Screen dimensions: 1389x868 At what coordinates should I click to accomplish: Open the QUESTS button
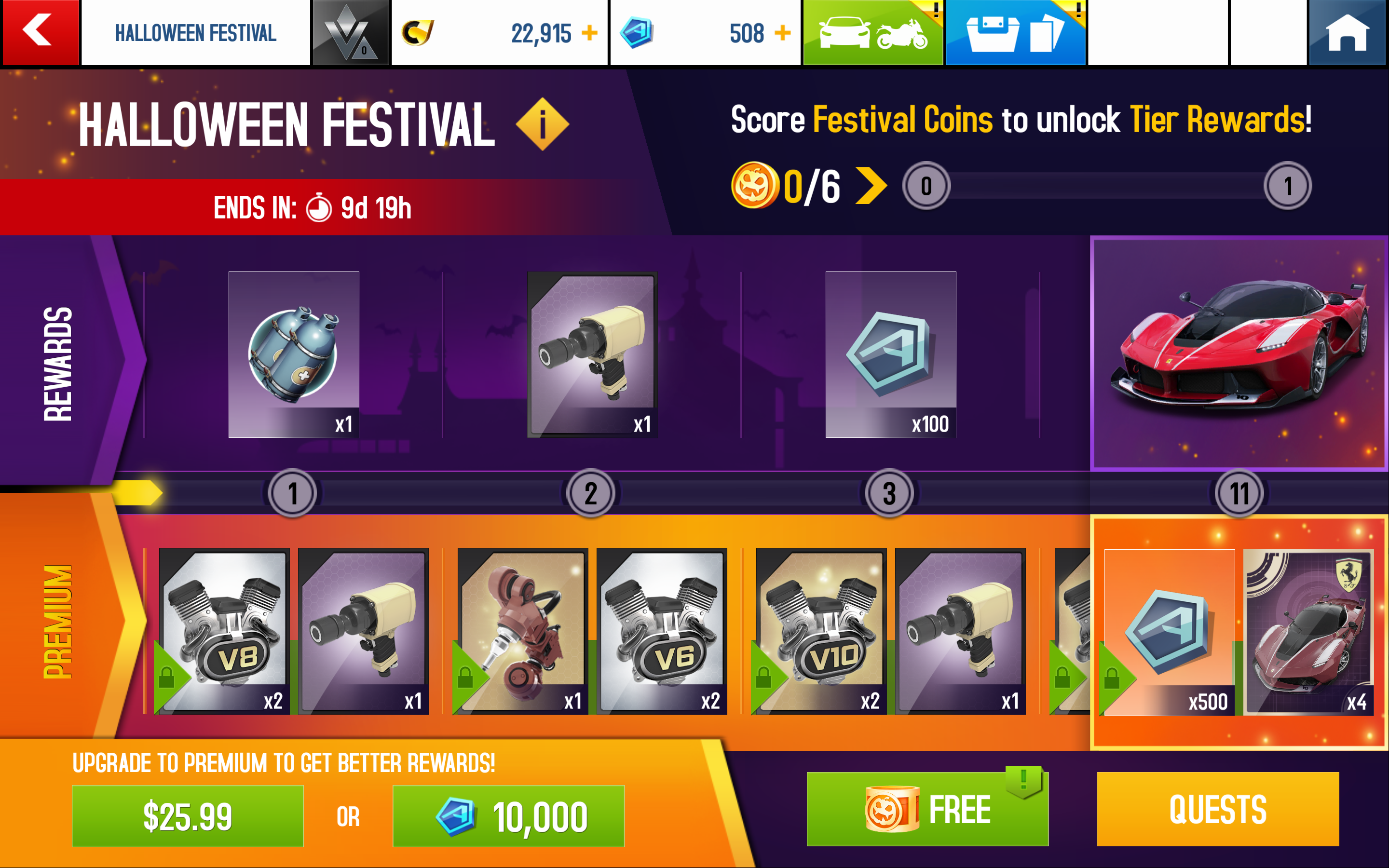point(1218,809)
